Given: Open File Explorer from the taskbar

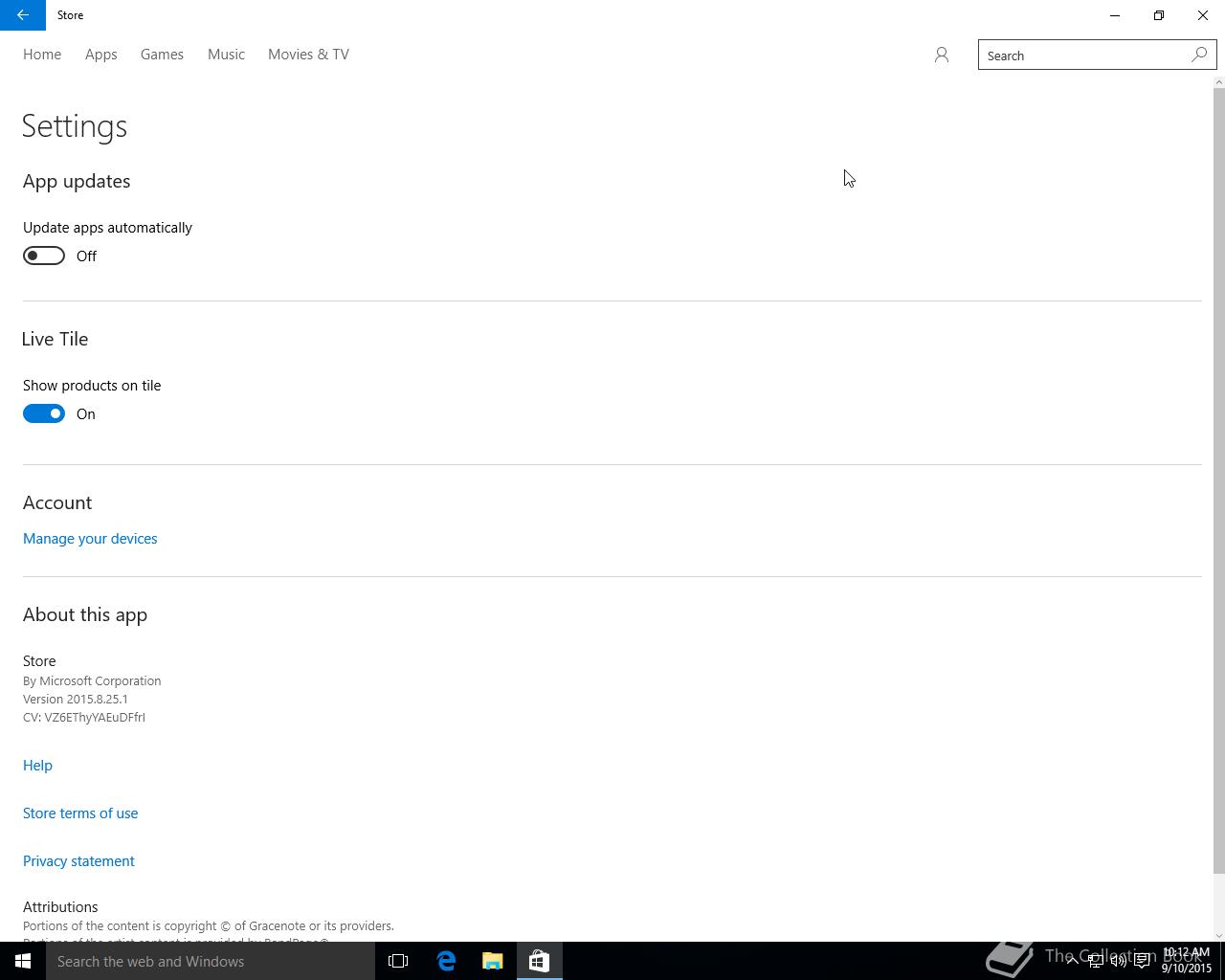Looking at the screenshot, I should pos(492,961).
